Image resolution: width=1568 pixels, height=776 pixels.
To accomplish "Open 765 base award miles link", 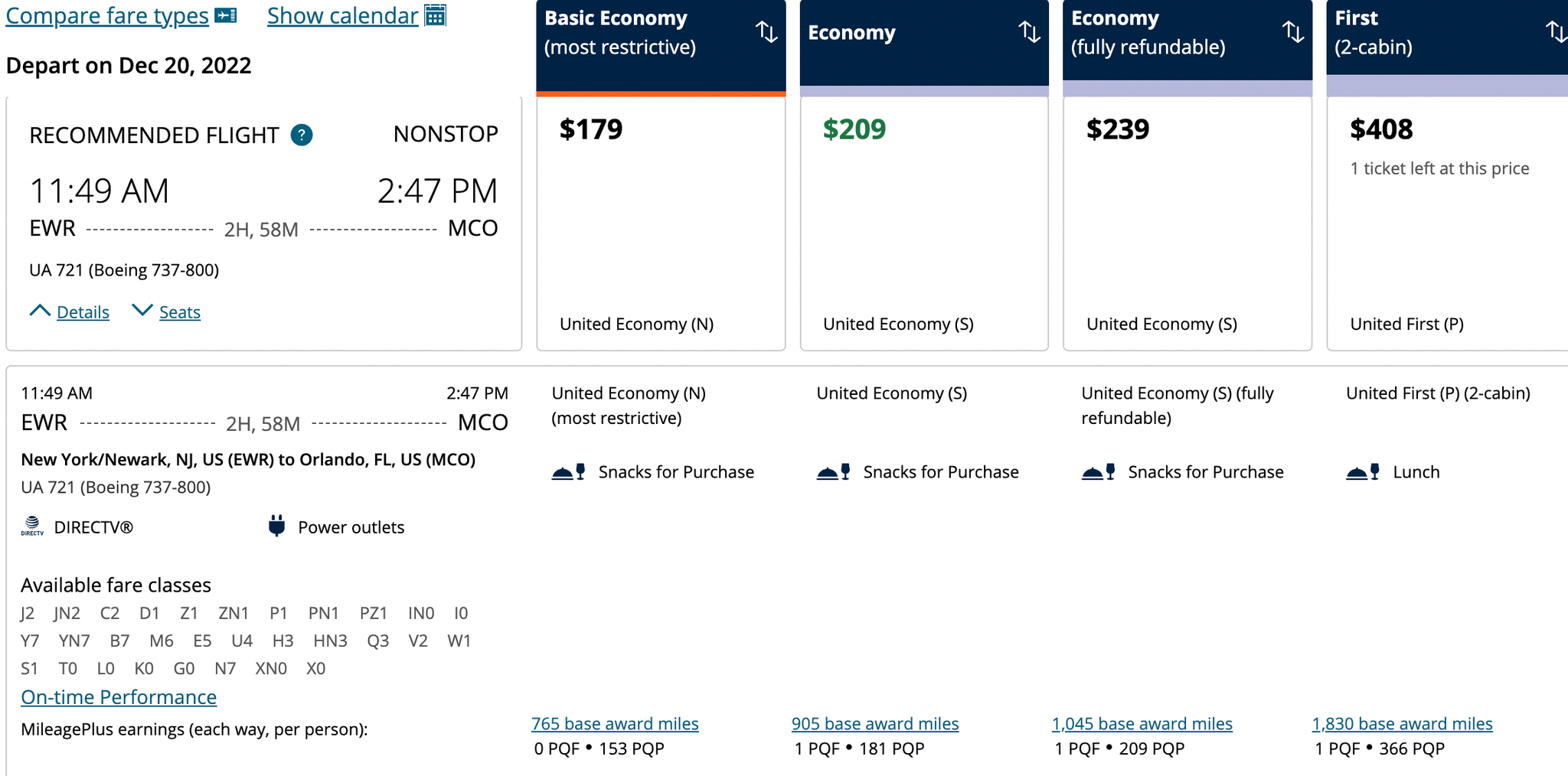I will pyautogui.click(x=615, y=724).
